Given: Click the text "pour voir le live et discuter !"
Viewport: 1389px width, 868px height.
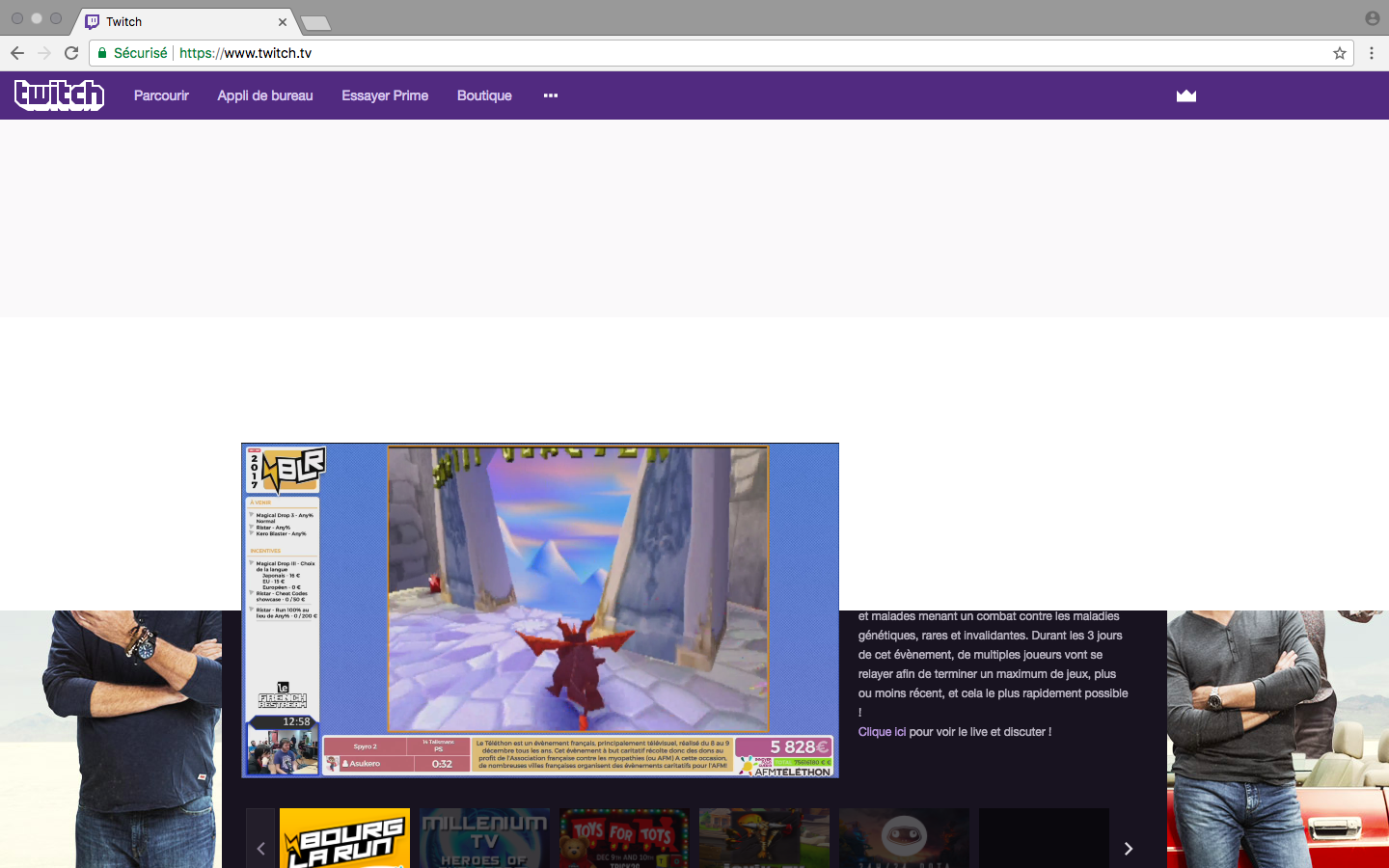Looking at the screenshot, I should click(x=980, y=732).
